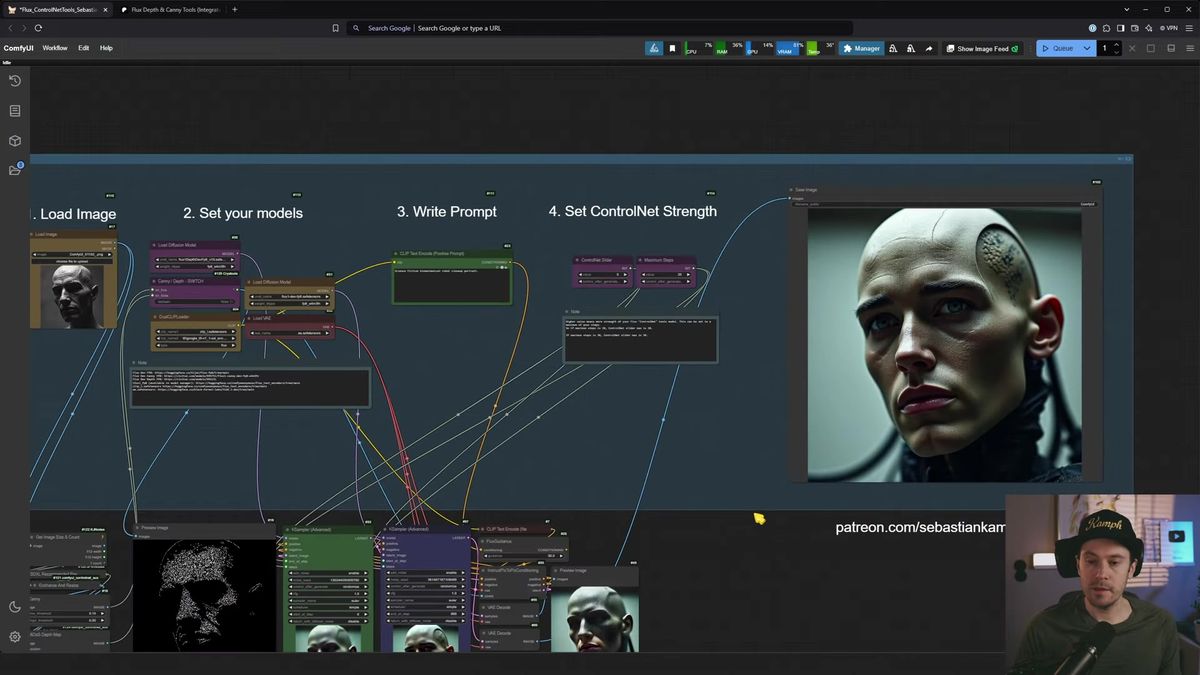
Task: Toggle dark theme moon icon
Action: tap(15, 607)
